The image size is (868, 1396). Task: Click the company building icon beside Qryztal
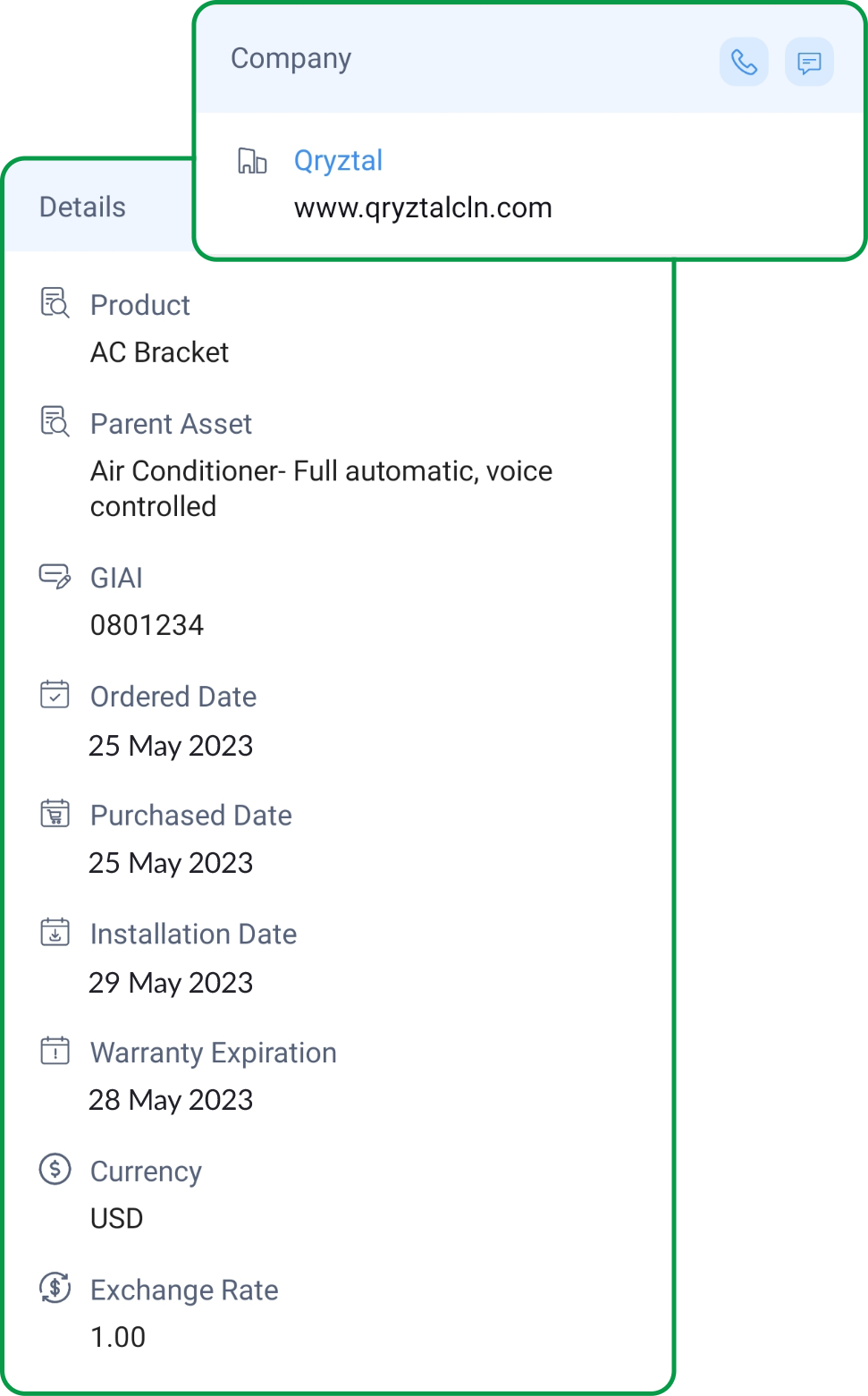click(252, 161)
